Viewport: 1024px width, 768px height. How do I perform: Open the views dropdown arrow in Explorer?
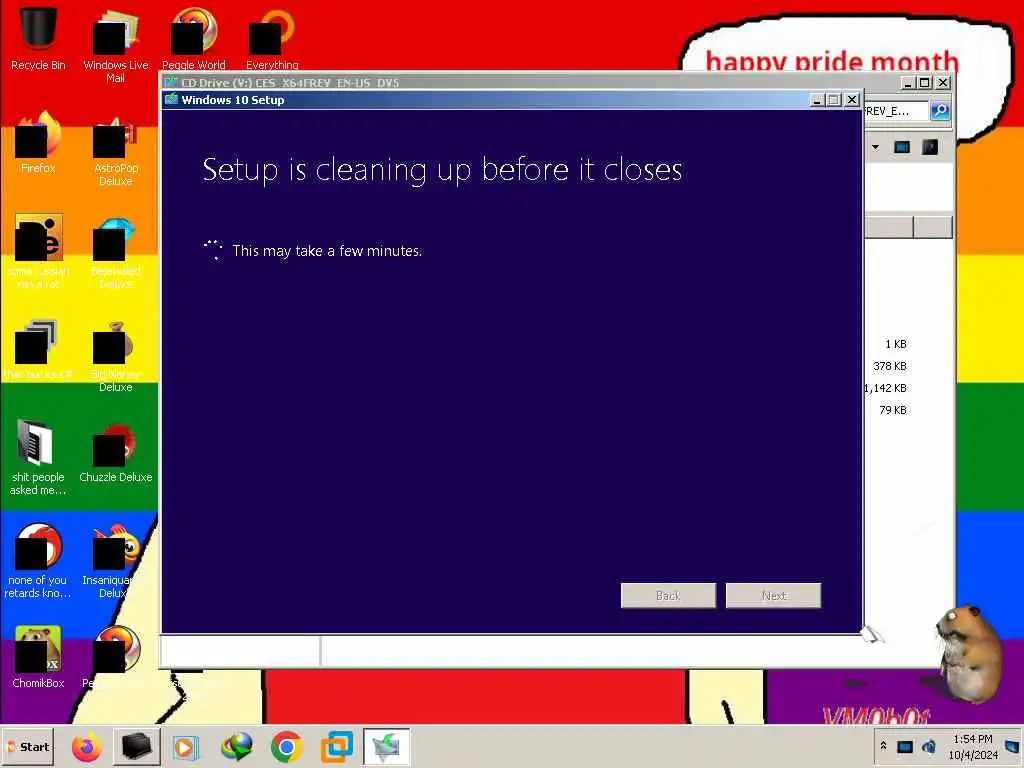pos(876,148)
